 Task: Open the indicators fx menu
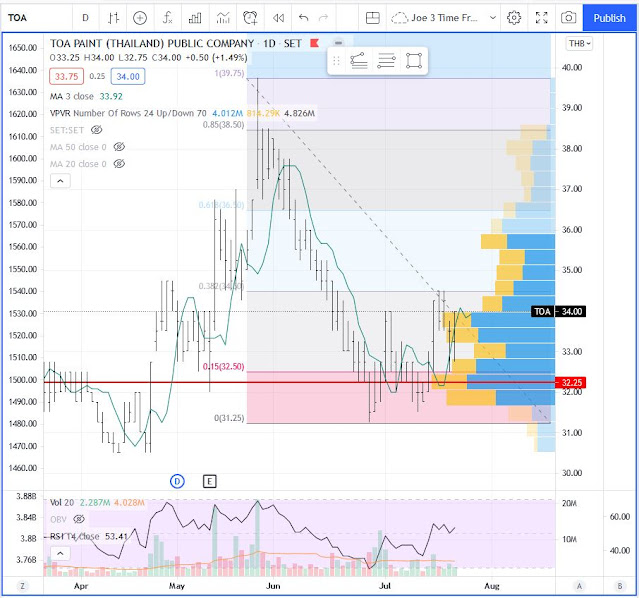coord(167,18)
